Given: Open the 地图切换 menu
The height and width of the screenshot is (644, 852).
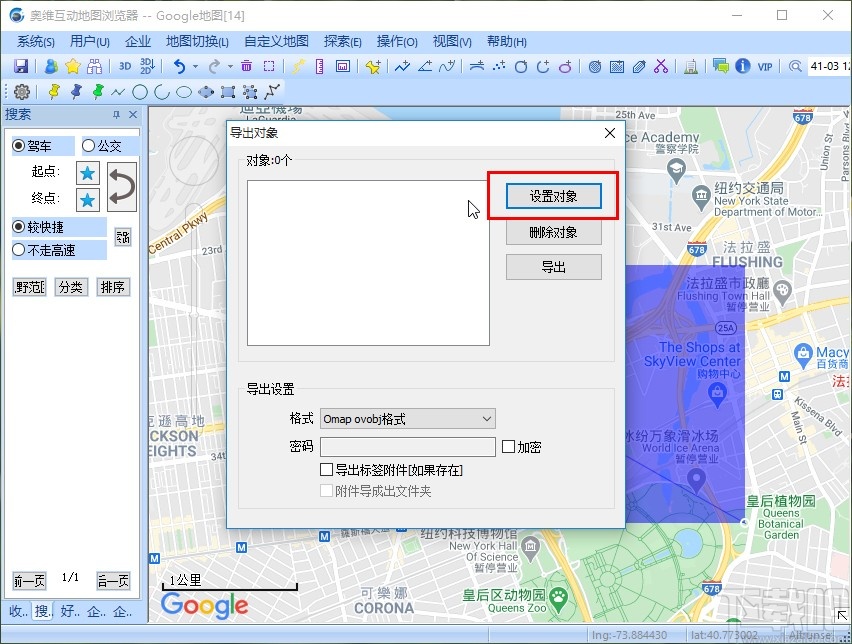Looking at the screenshot, I should tap(196, 42).
